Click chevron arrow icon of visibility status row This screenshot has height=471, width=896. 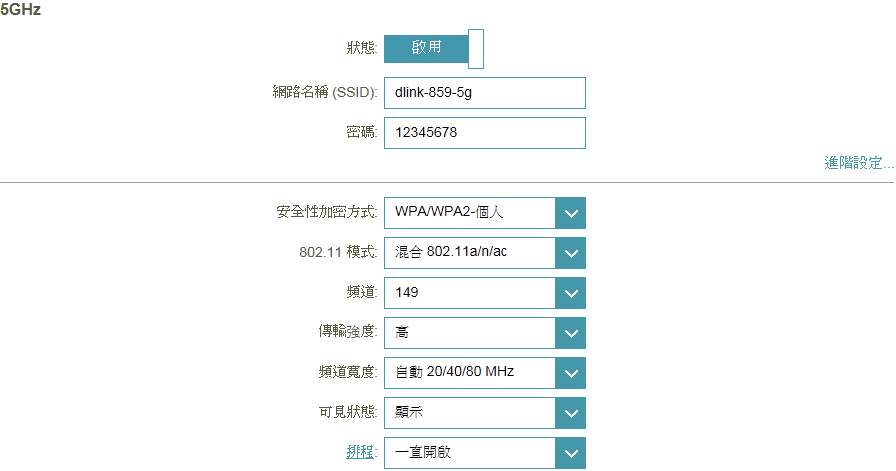point(570,413)
